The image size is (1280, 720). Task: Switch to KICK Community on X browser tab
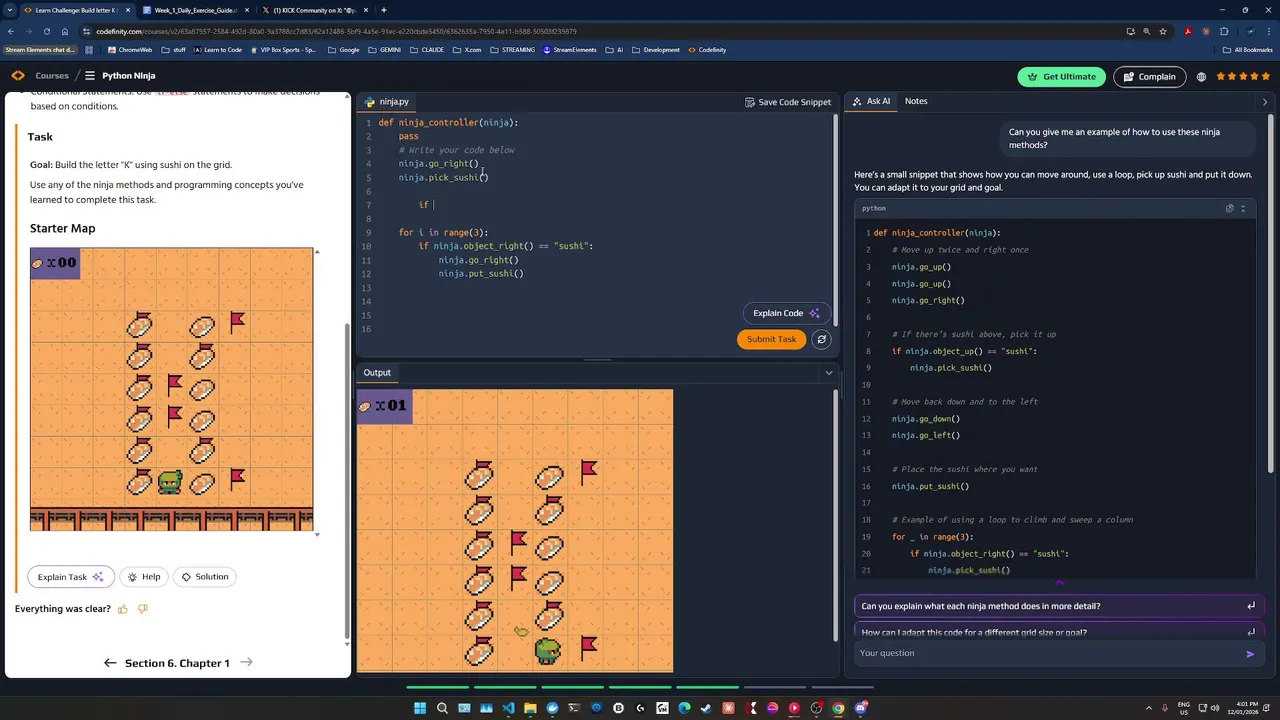[315, 10]
